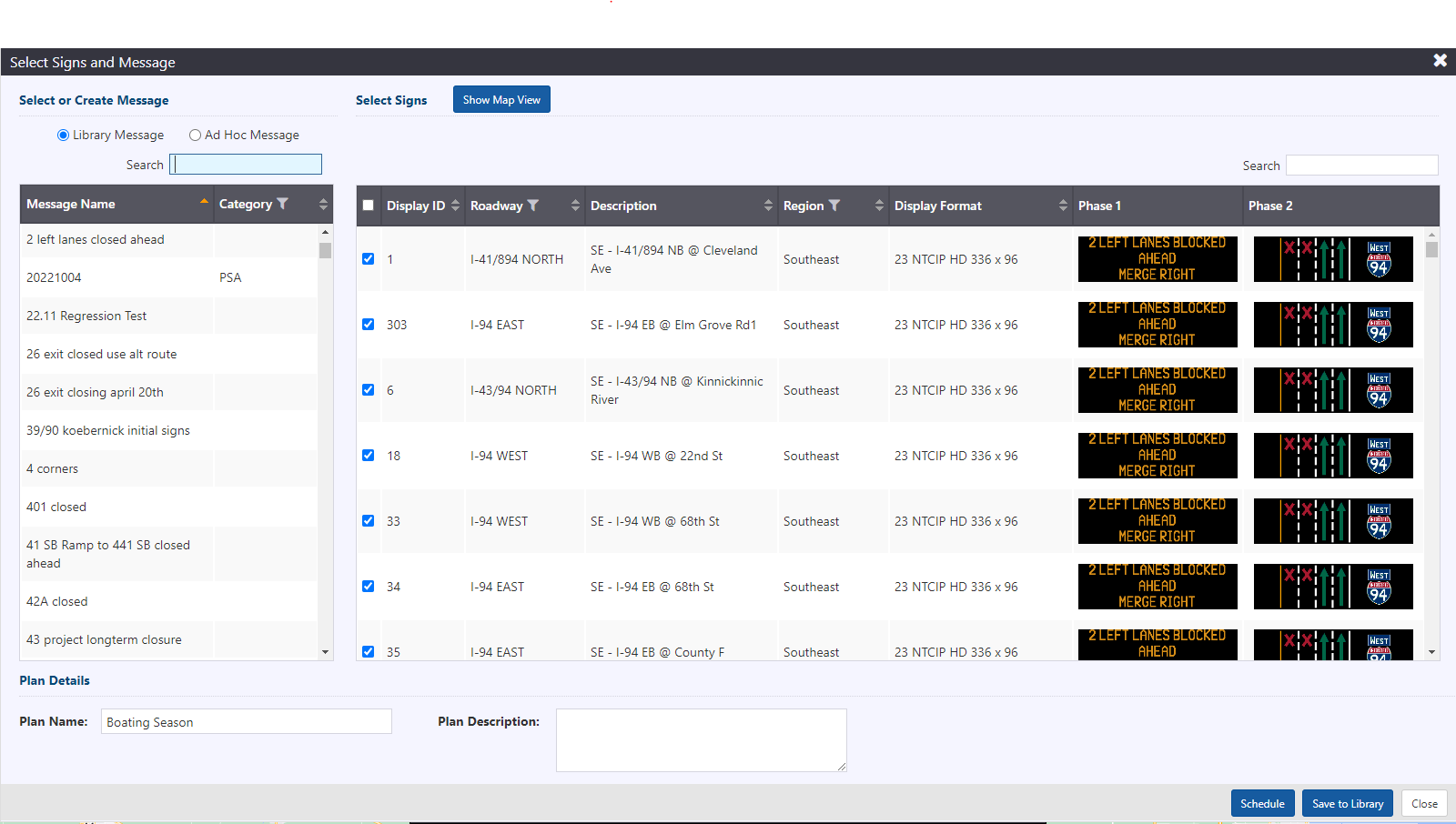Sort signs by Roadway arrows
This screenshot has width=1456, height=824.
(x=575, y=206)
